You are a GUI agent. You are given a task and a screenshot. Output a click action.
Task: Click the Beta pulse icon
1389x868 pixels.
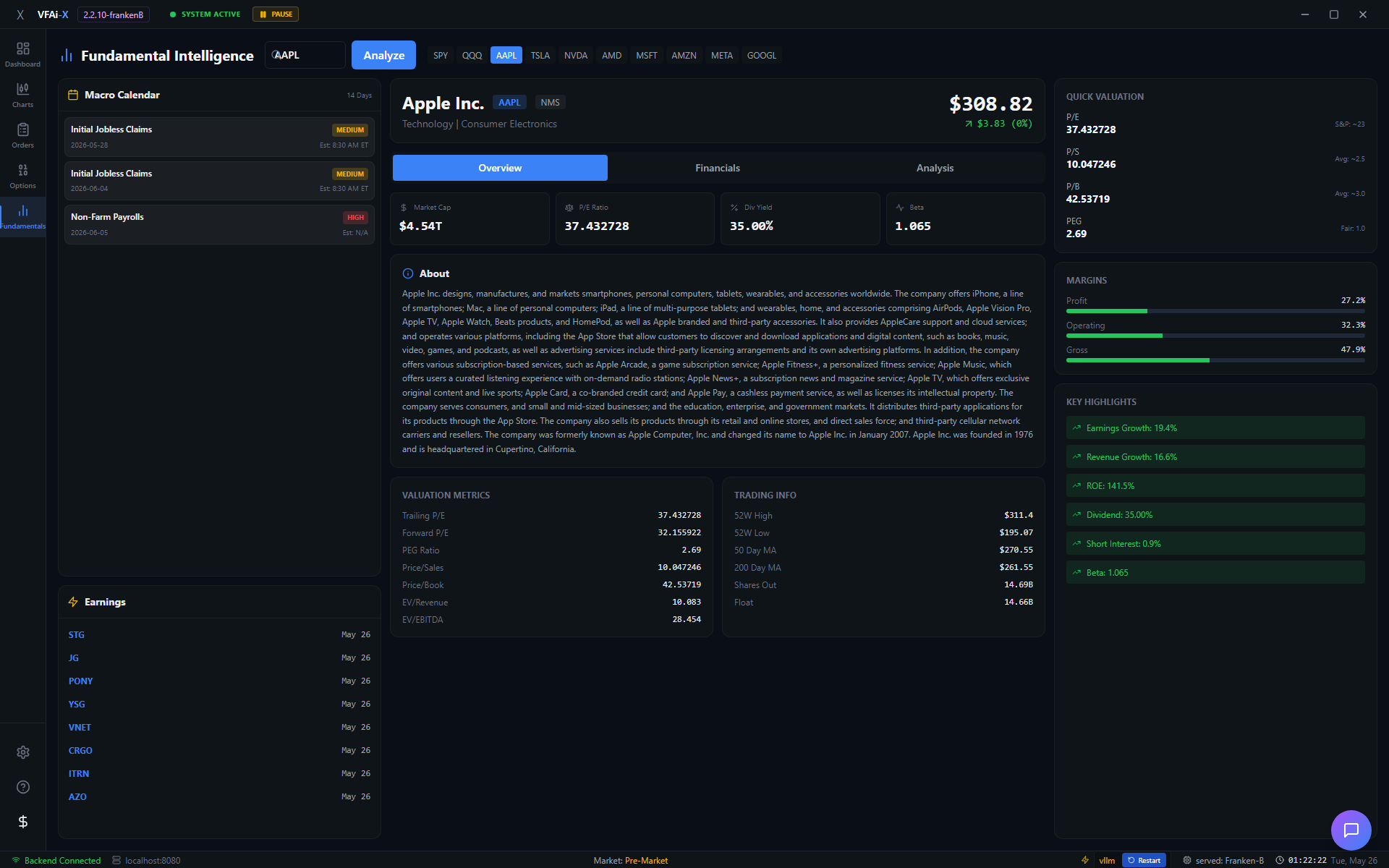coord(900,208)
